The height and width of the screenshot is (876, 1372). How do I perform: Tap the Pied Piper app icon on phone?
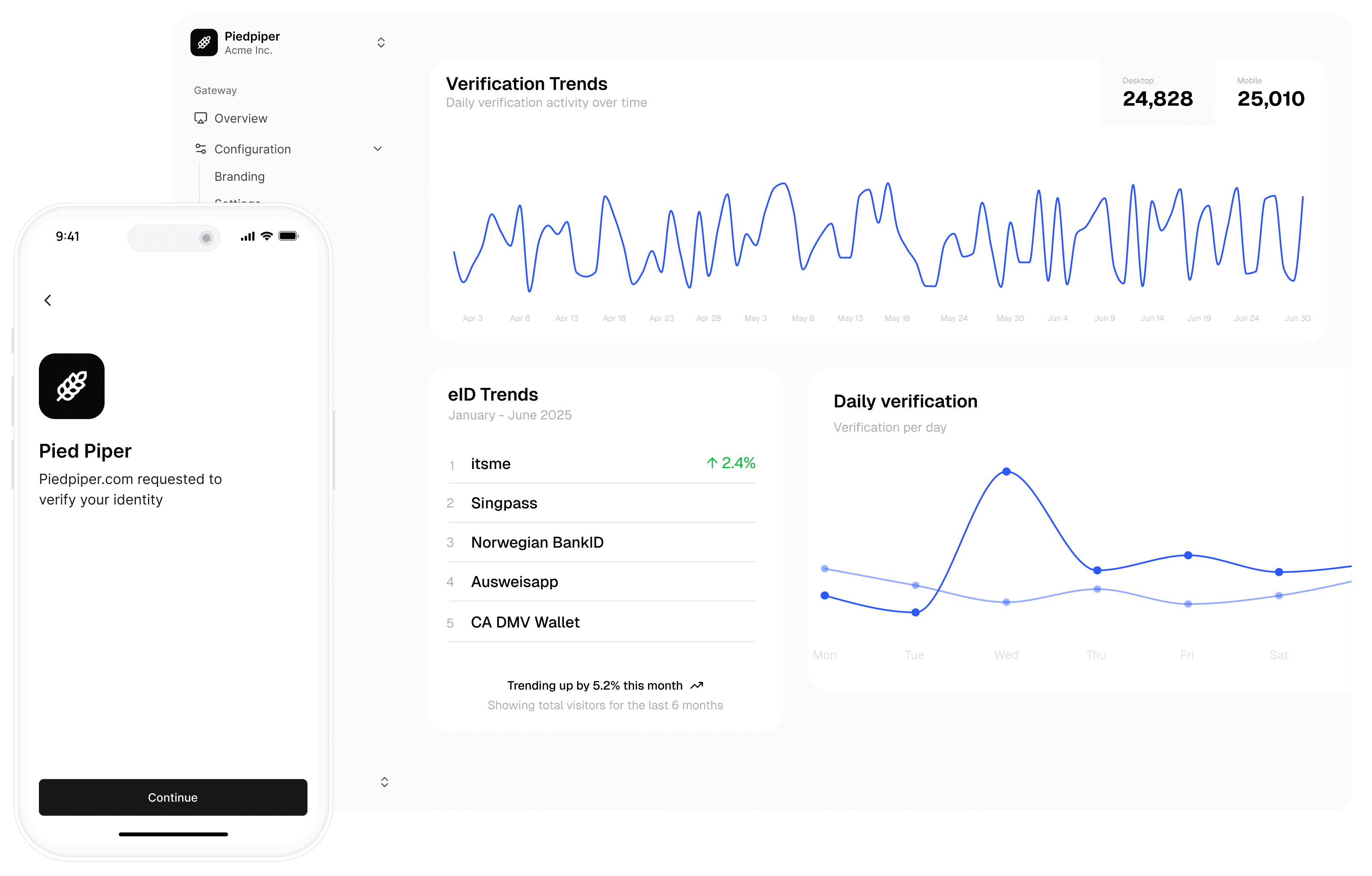pos(72,386)
